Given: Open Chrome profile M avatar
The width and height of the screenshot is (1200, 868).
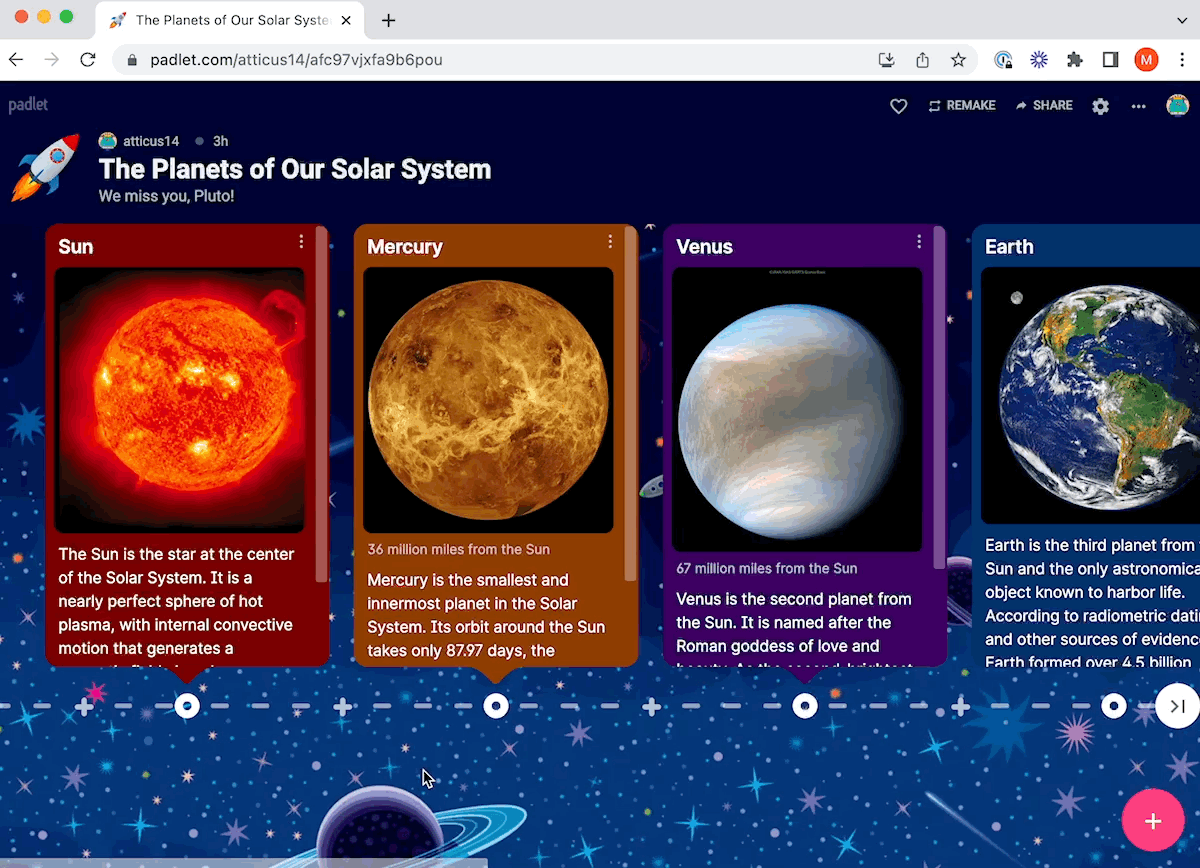Looking at the screenshot, I should 1146,60.
